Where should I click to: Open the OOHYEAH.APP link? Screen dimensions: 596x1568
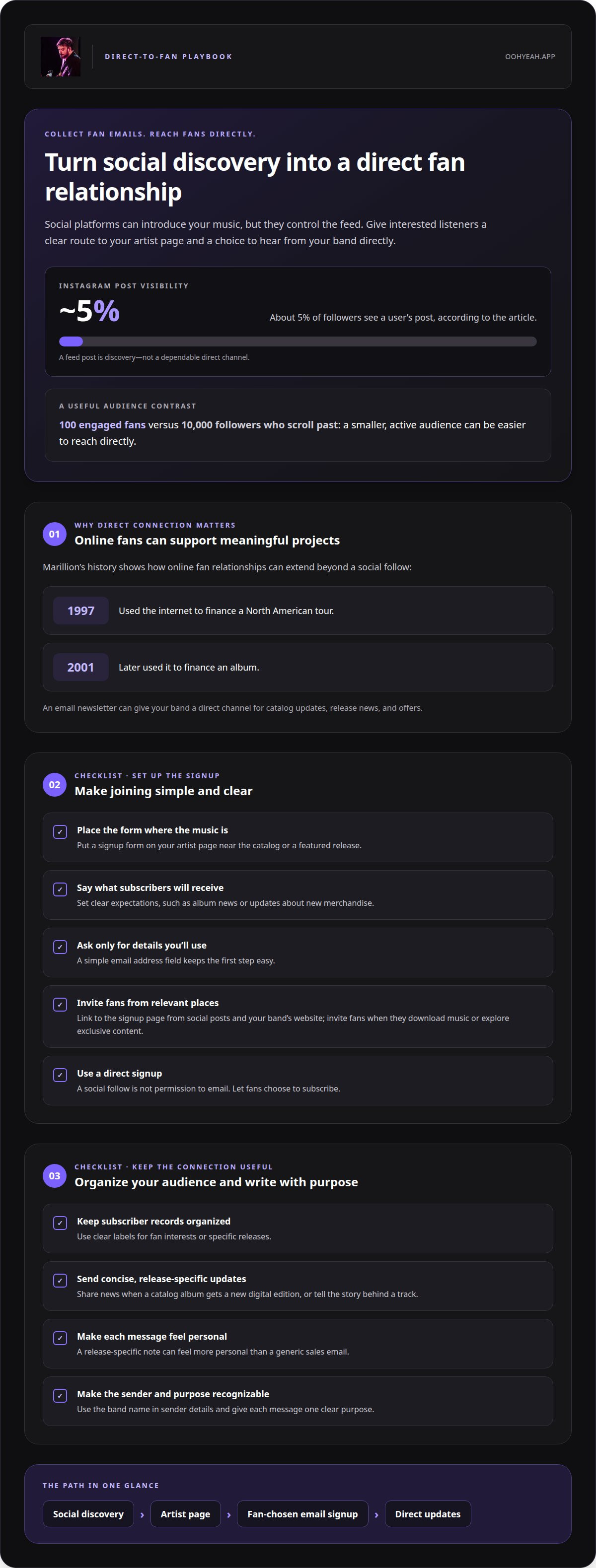tap(529, 57)
